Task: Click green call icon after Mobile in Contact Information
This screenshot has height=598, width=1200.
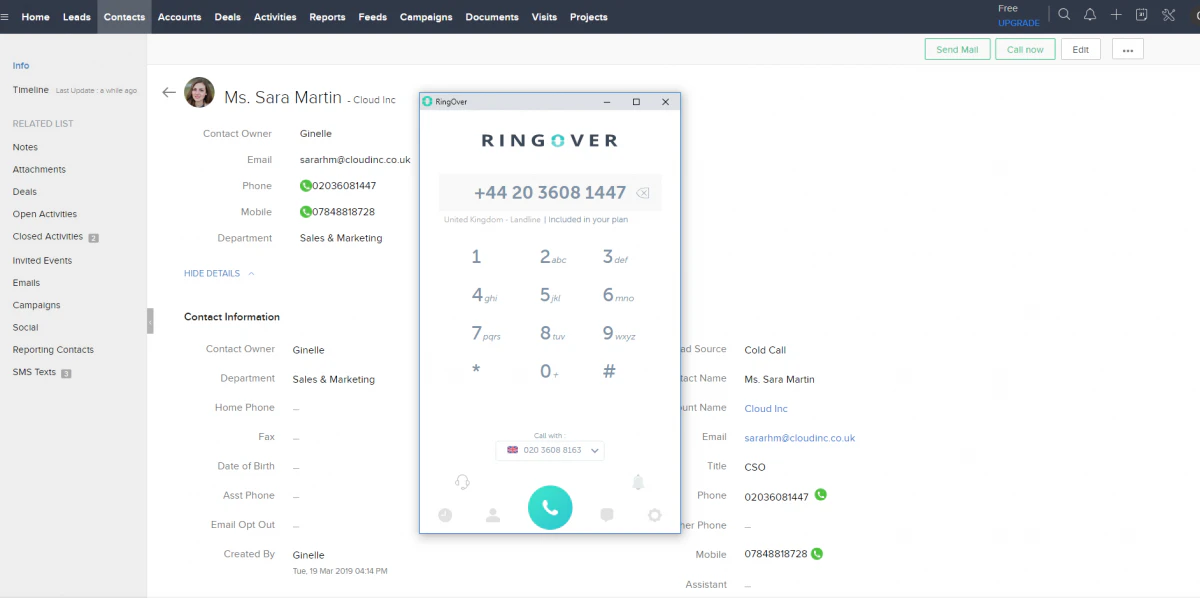Action: (x=817, y=553)
